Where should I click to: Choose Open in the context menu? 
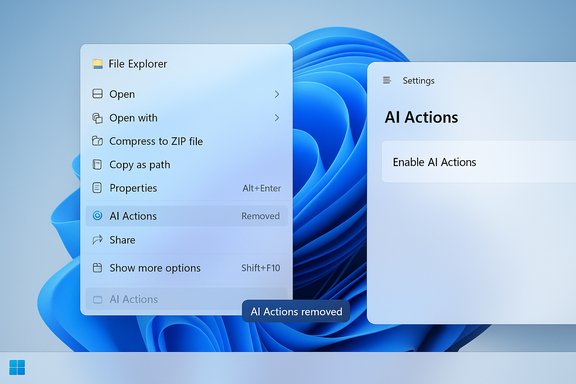pyautogui.click(x=187, y=94)
